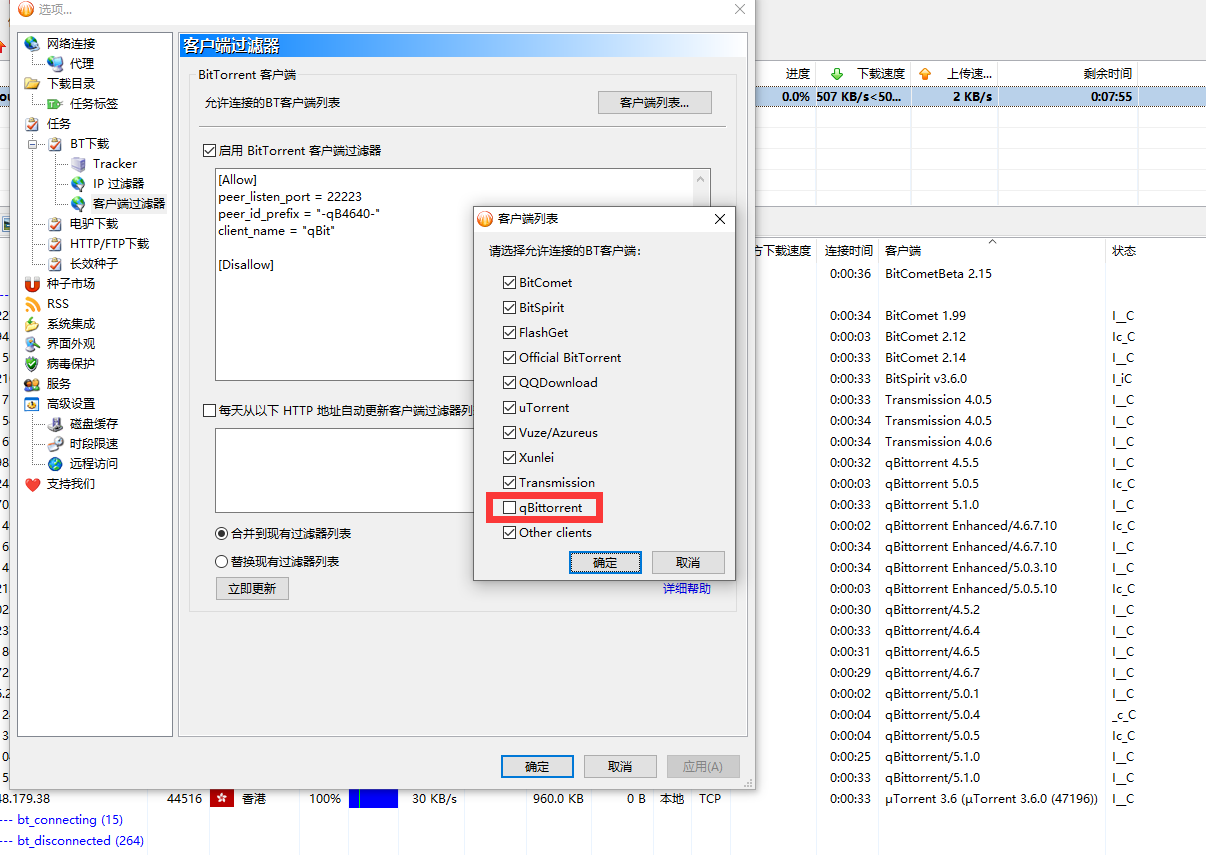Image resolution: width=1206 pixels, height=855 pixels.
Task: Click the 下载目录 folder icon
Action: [32, 84]
